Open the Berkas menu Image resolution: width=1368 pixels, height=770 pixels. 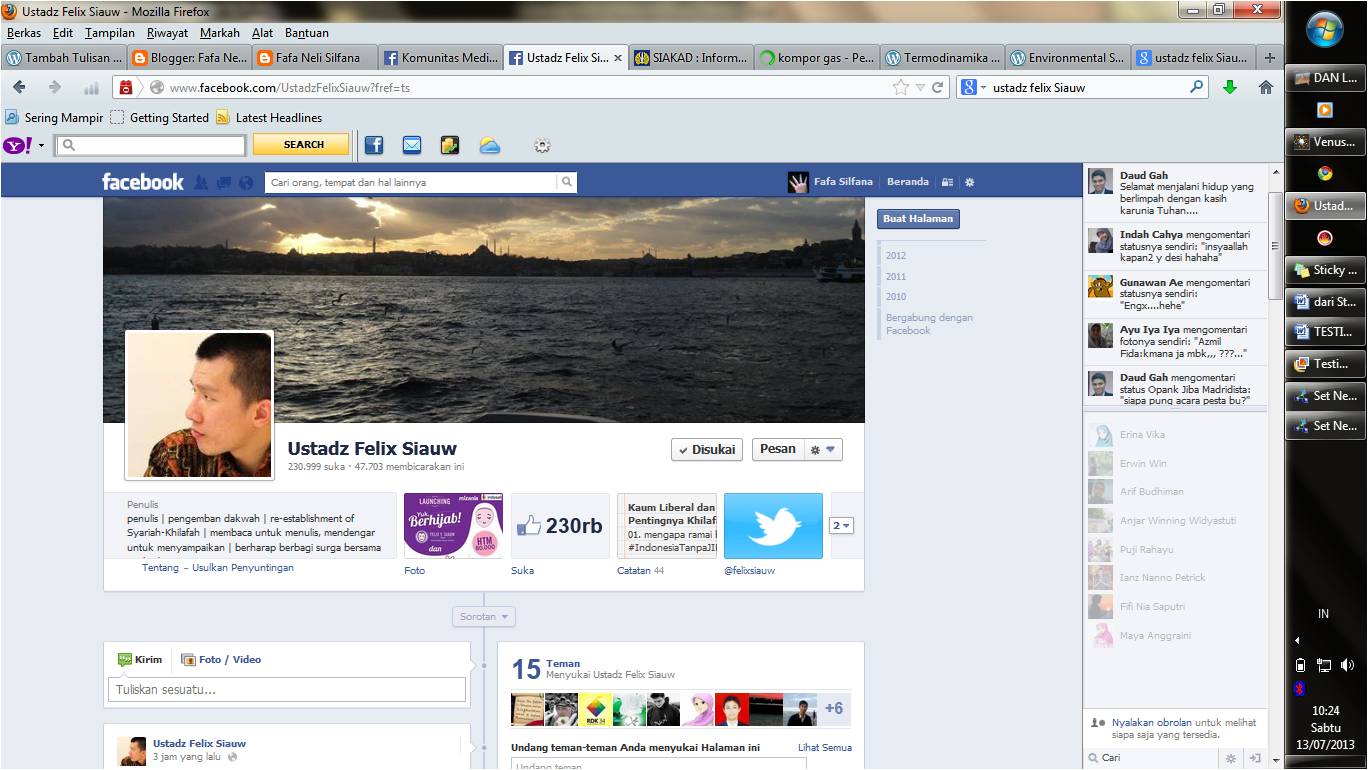tap(24, 33)
